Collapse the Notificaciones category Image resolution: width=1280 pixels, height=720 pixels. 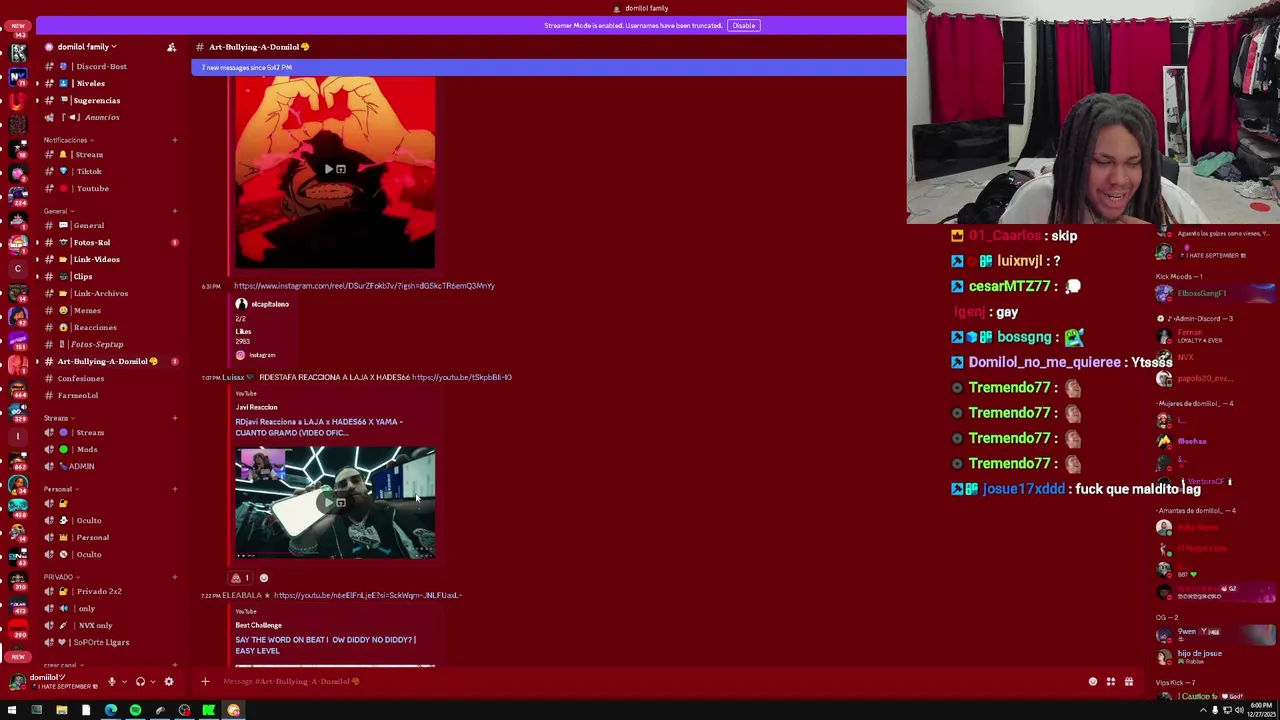click(66, 140)
